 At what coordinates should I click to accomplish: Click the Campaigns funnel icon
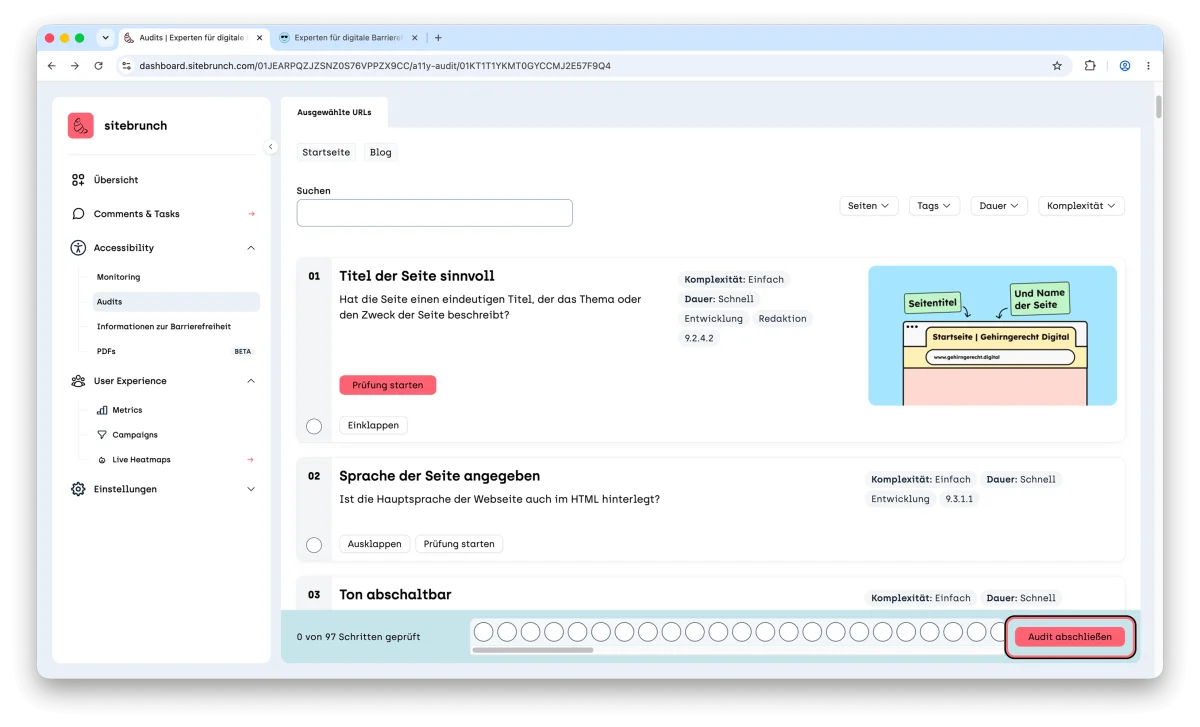click(x=102, y=435)
